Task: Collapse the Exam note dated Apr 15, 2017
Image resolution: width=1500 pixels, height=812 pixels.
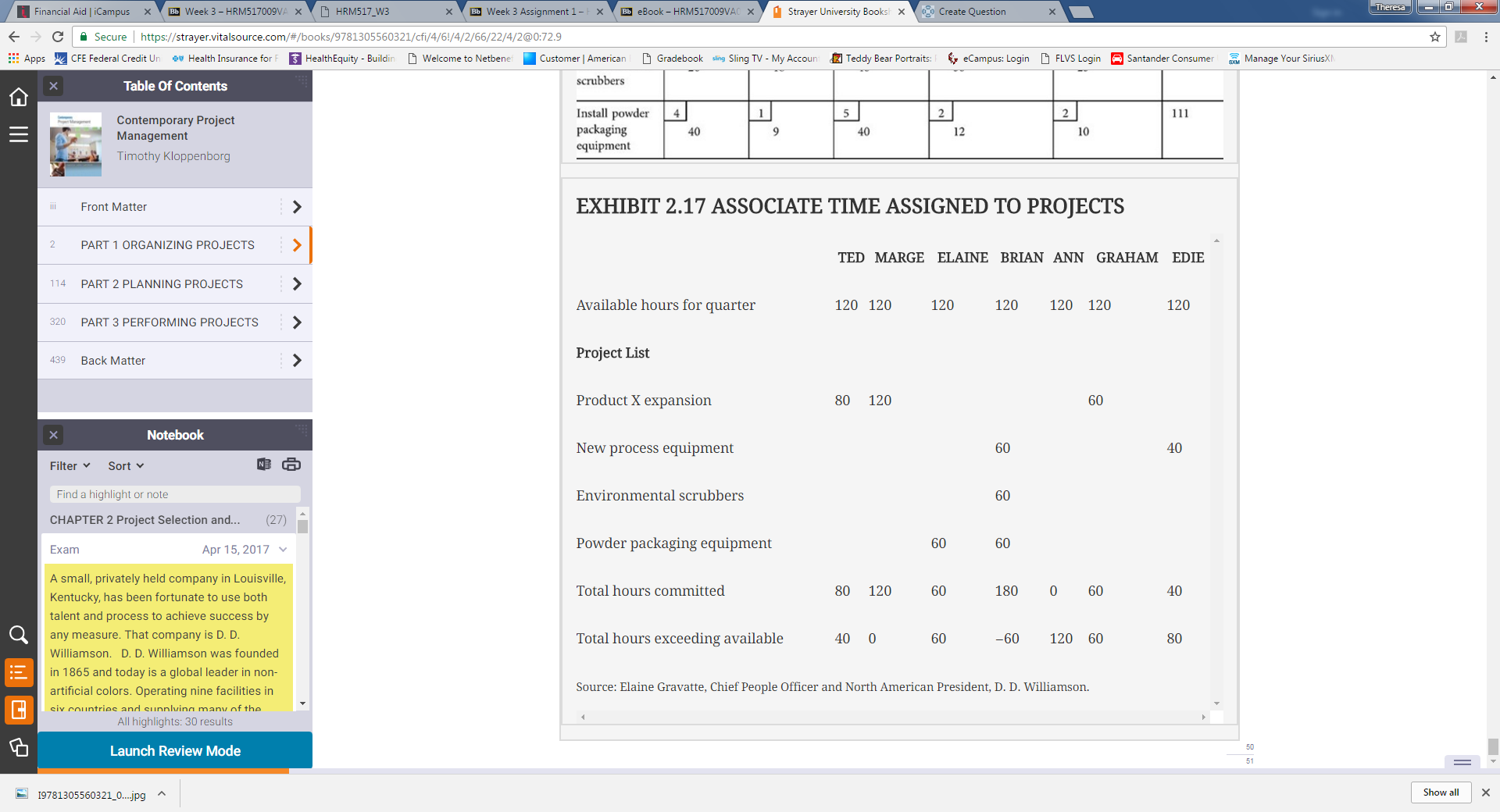Action: point(284,549)
